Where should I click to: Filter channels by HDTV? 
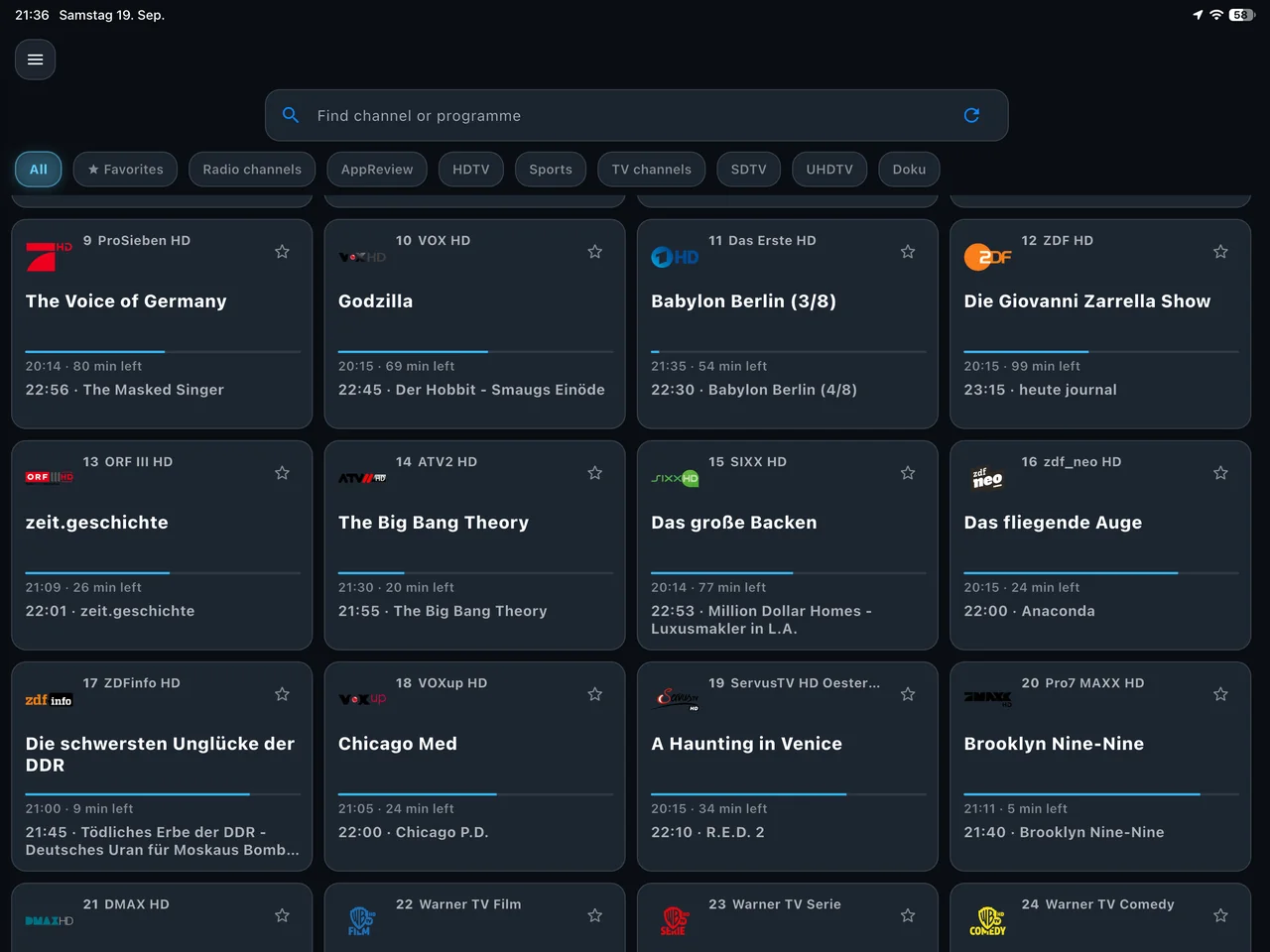click(x=471, y=170)
